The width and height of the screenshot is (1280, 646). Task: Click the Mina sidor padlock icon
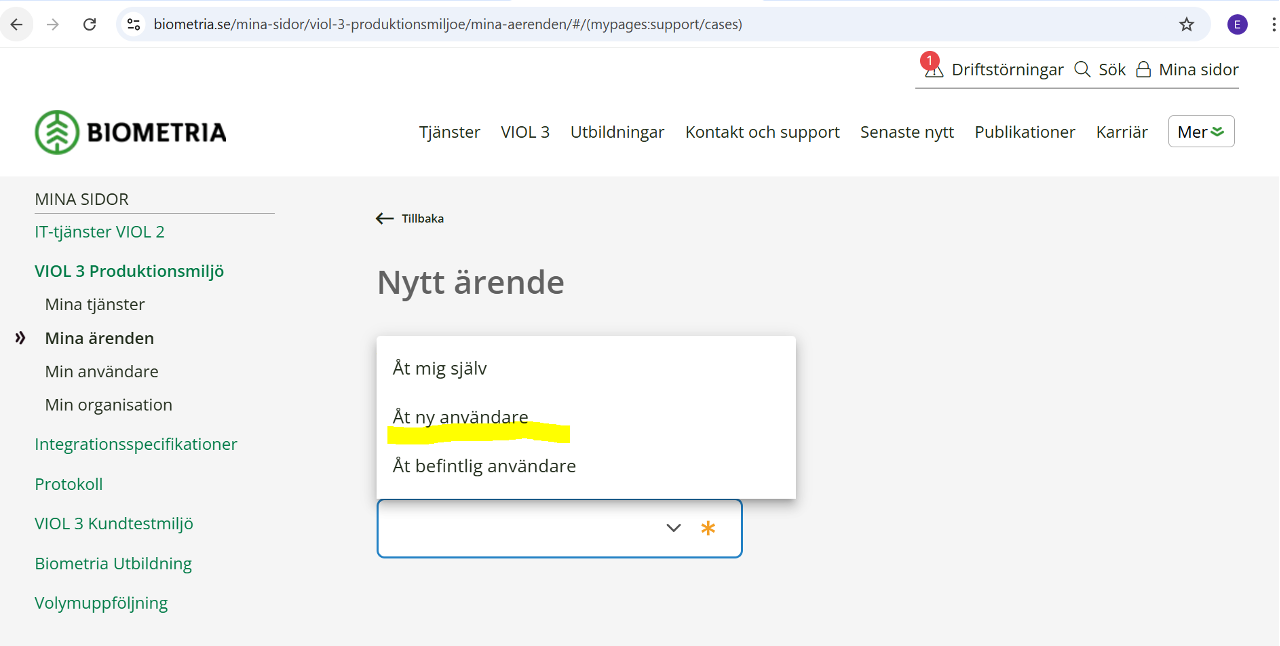1143,69
